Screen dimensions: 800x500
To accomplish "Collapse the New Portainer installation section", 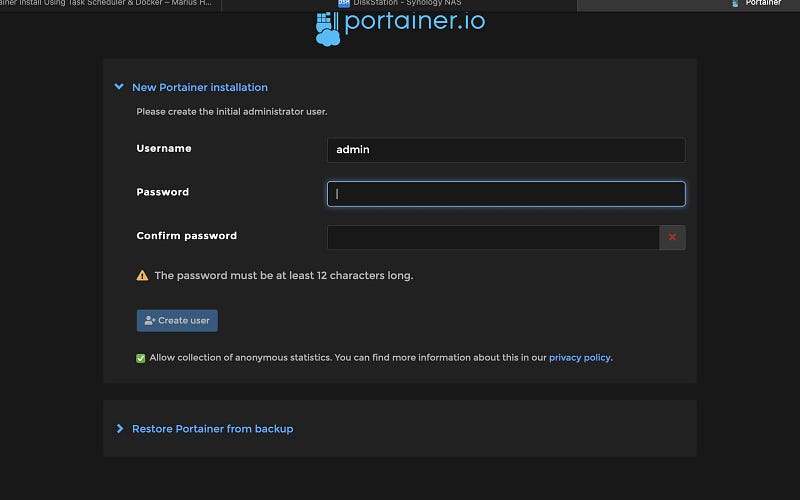I will (x=119, y=87).
